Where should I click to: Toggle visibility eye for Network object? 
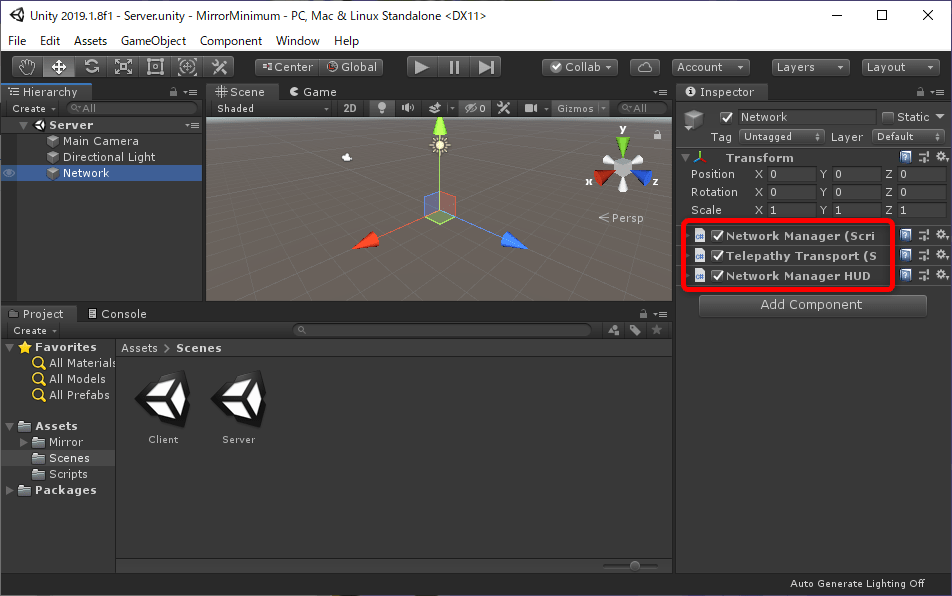coord(9,173)
